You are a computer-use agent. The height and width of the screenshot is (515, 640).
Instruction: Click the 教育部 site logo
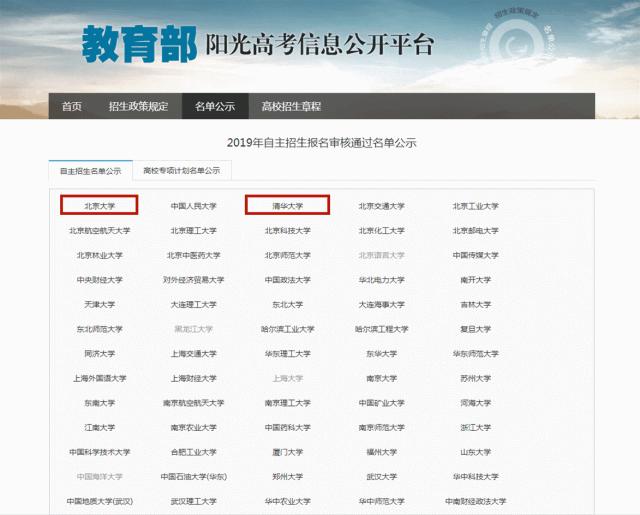tap(140, 44)
